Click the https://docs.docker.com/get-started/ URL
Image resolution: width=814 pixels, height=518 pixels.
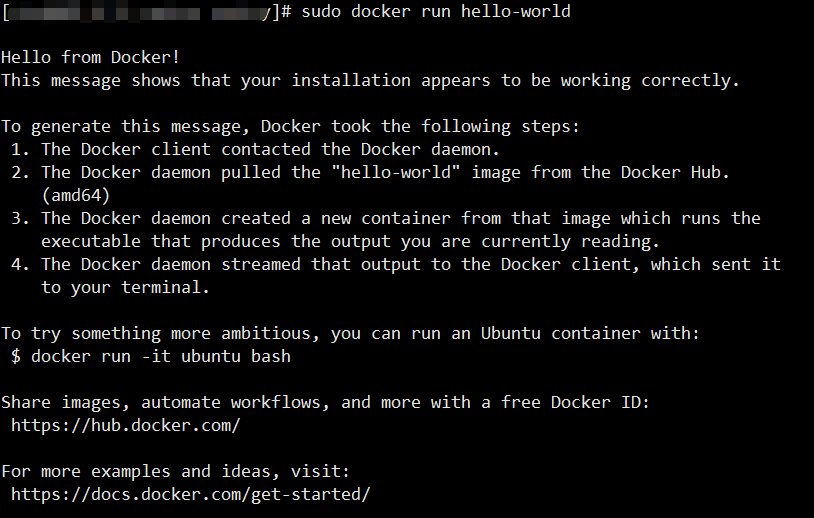click(191, 494)
